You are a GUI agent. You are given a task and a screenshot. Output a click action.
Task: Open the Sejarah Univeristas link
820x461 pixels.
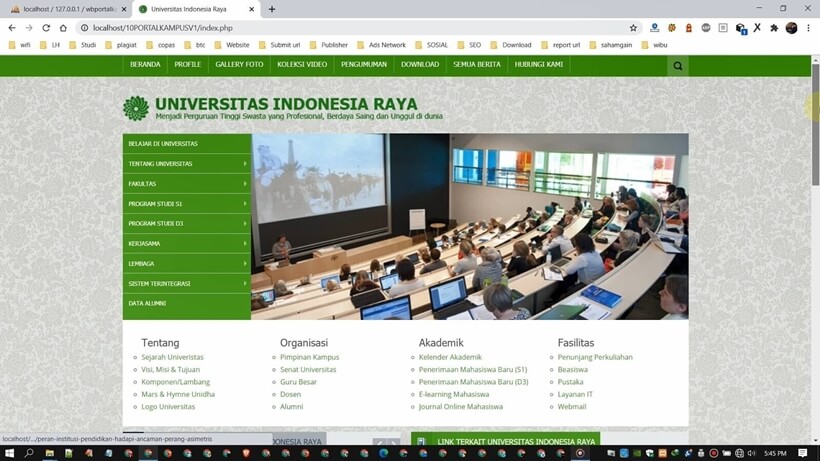point(172,357)
